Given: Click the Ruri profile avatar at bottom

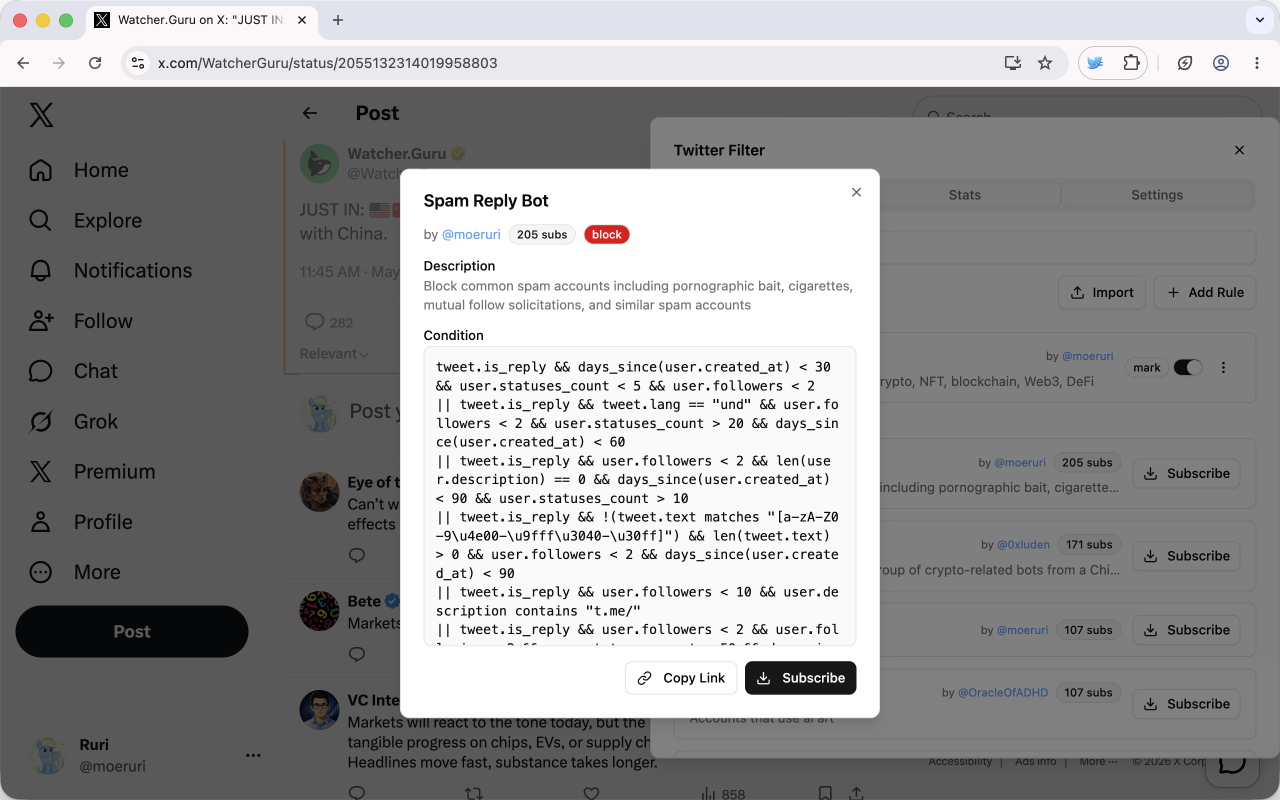Looking at the screenshot, I should click(x=47, y=755).
